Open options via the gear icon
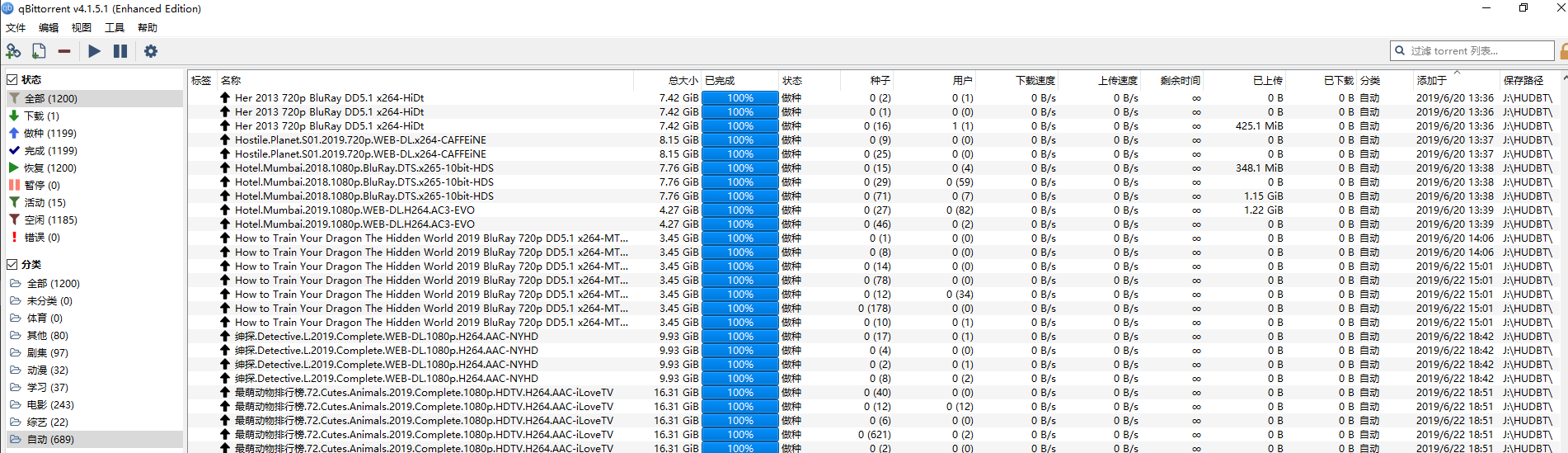Viewport: 1568px width, 453px height. tap(151, 51)
